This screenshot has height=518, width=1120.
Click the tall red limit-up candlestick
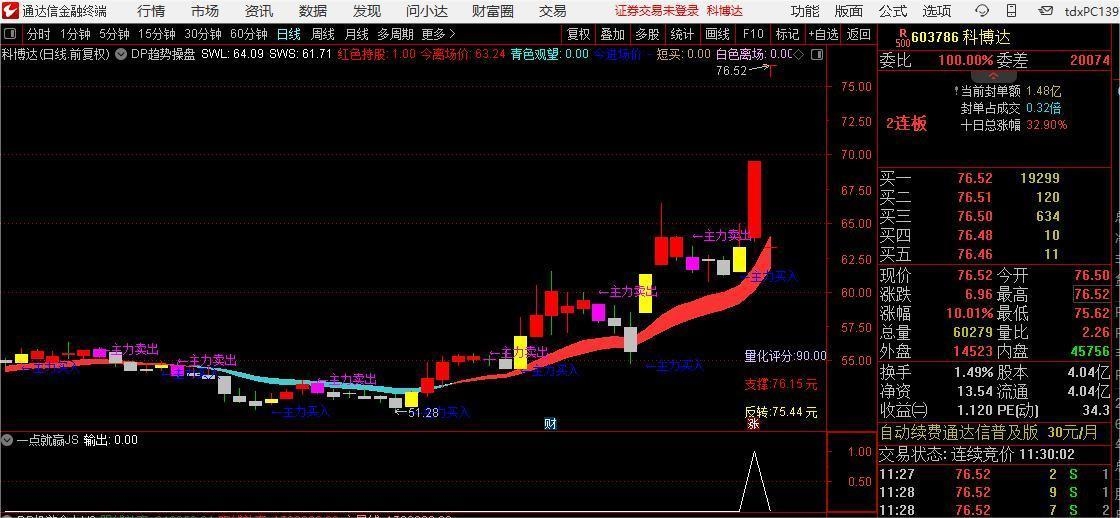point(754,199)
